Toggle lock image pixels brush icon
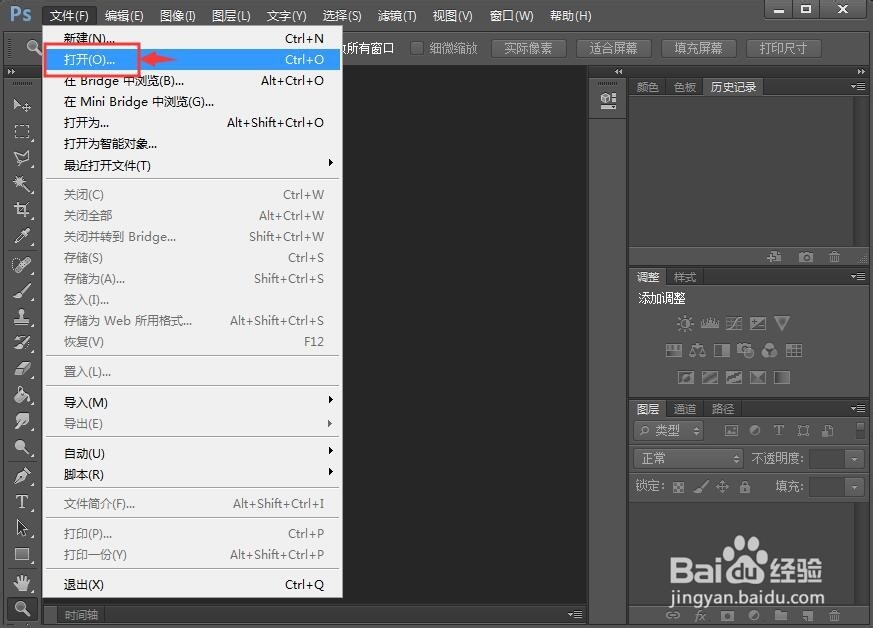This screenshot has height=628, width=873. (x=701, y=487)
